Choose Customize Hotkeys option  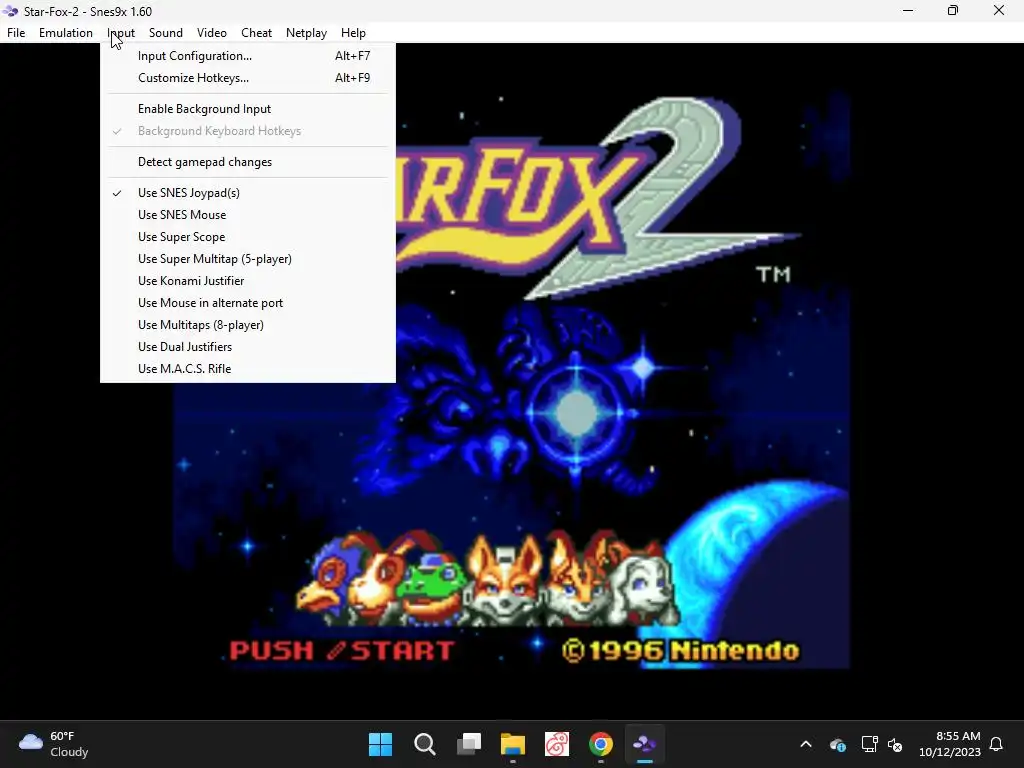coord(248,78)
